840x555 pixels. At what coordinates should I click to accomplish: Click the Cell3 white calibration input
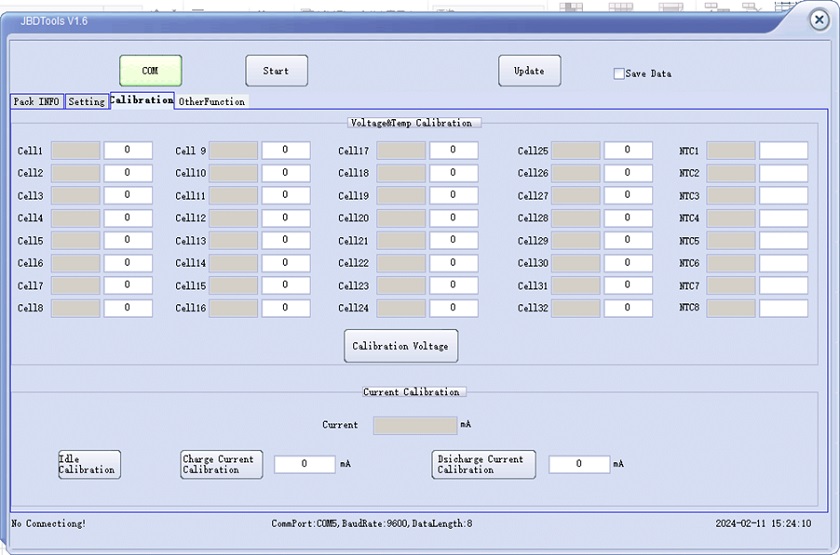click(x=128, y=195)
